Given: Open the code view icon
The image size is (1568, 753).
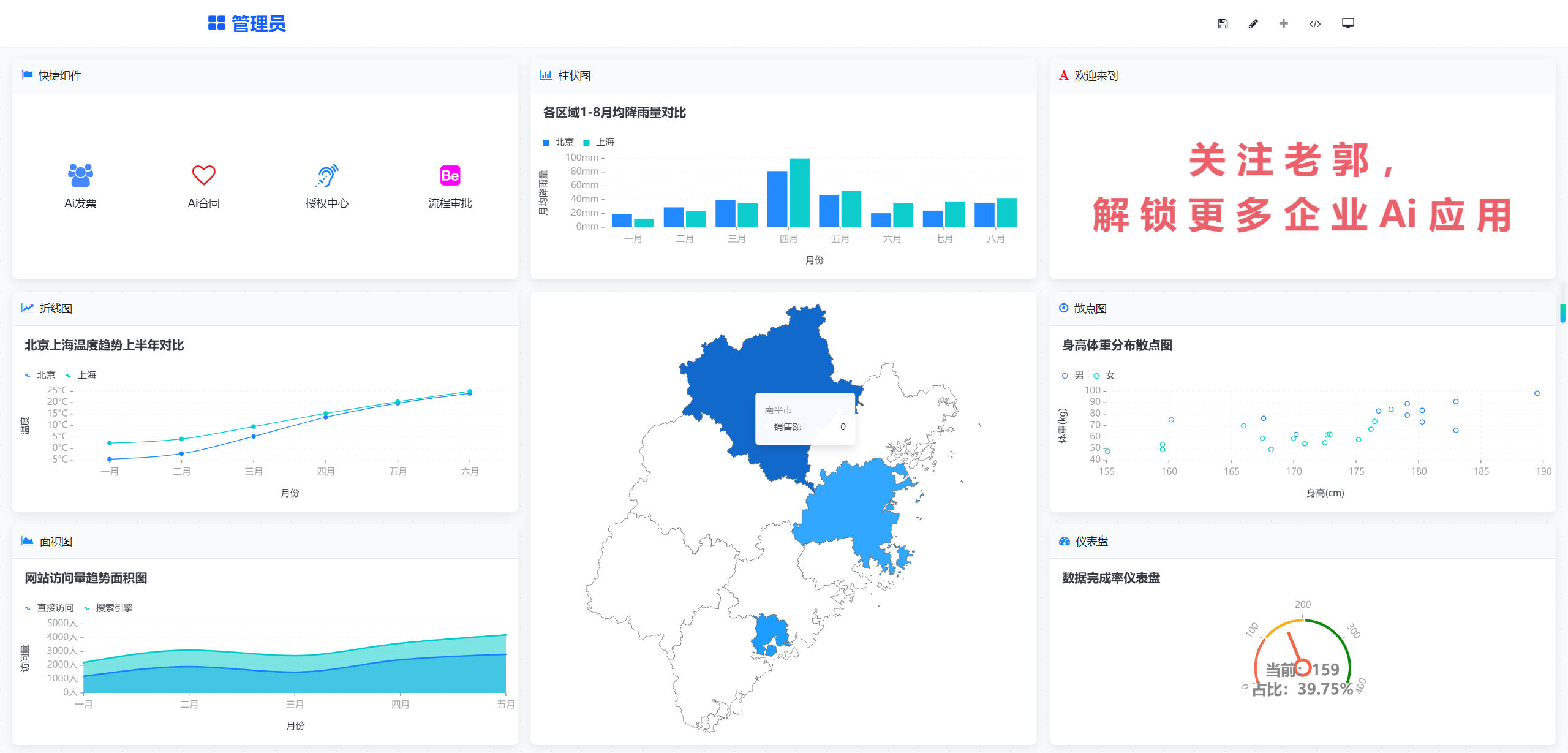Looking at the screenshot, I should click(x=1315, y=24).
